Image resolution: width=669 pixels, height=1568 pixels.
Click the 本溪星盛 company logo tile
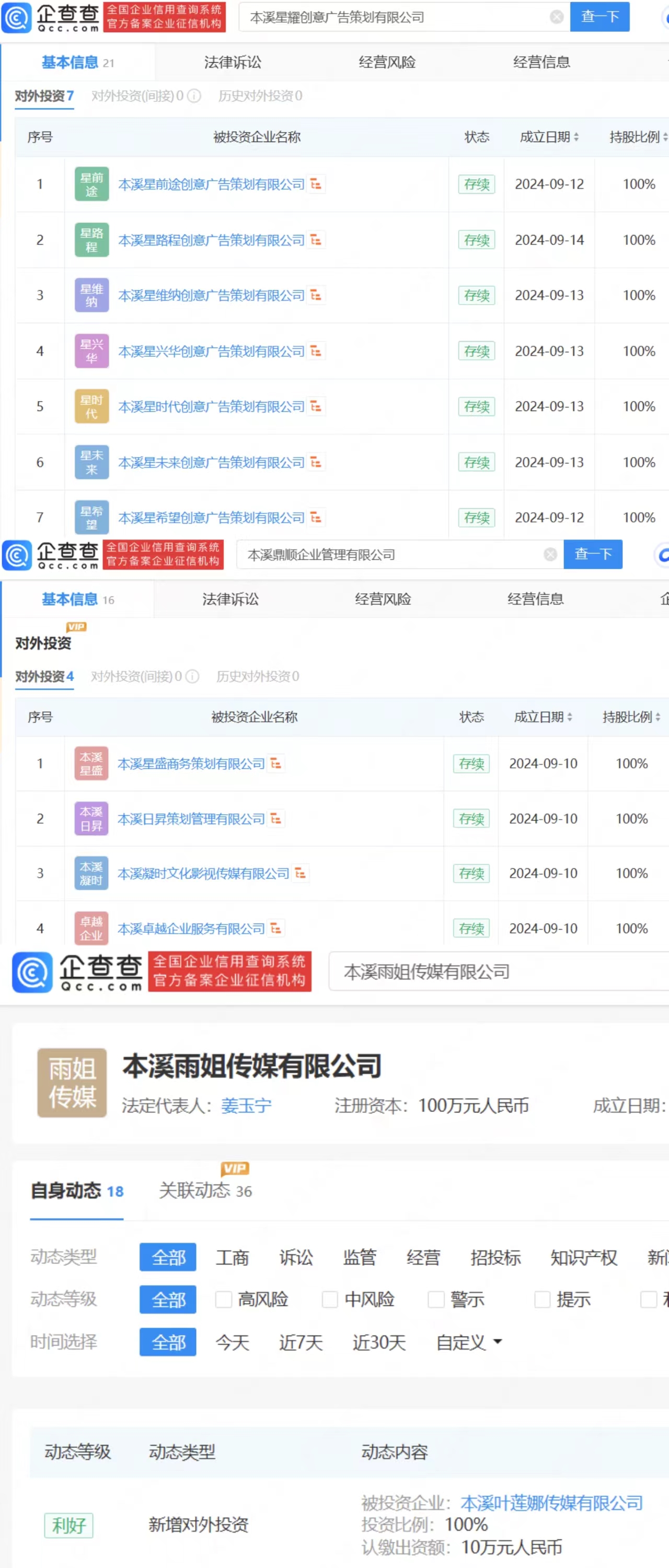[91, 763]
